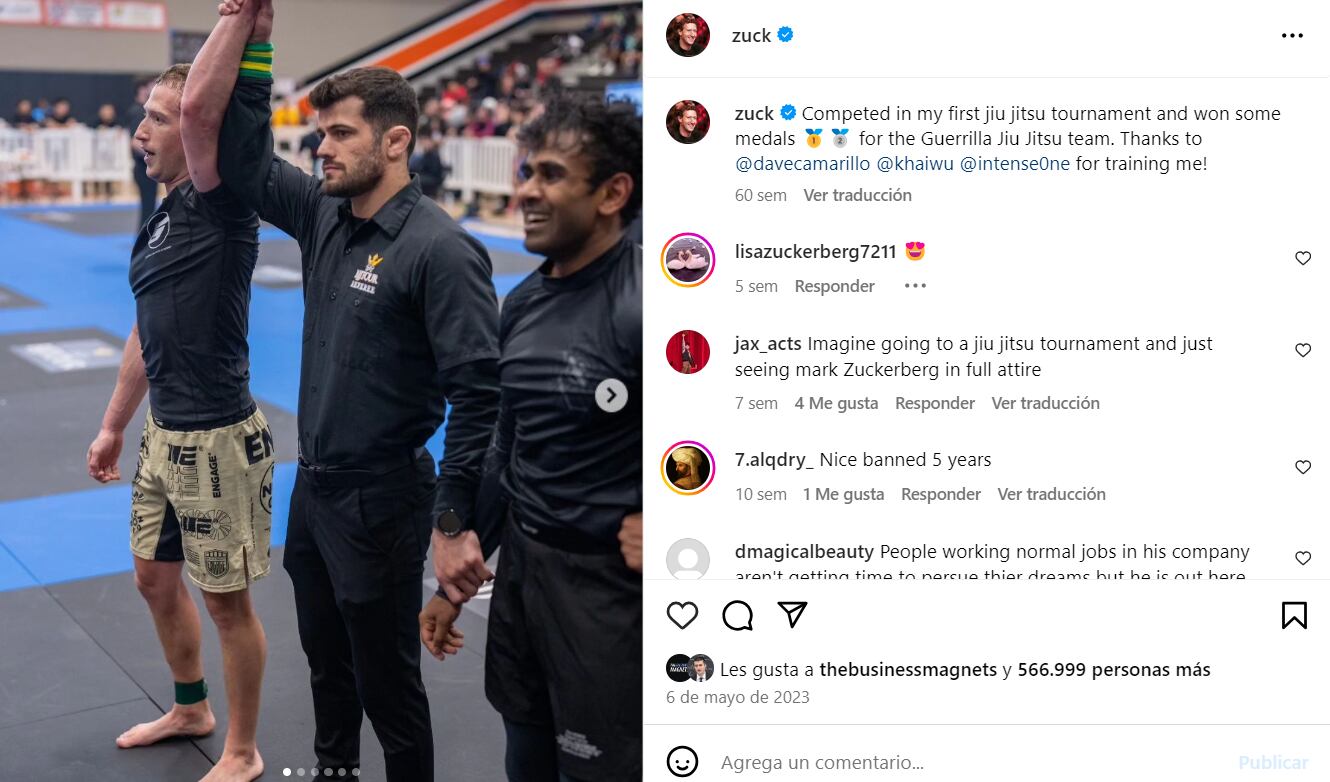Screen dimensions: 1330x782
Task: Like lisazuckerberg7211's comment
Action: pyautogui.click(x=1303, y=258)
